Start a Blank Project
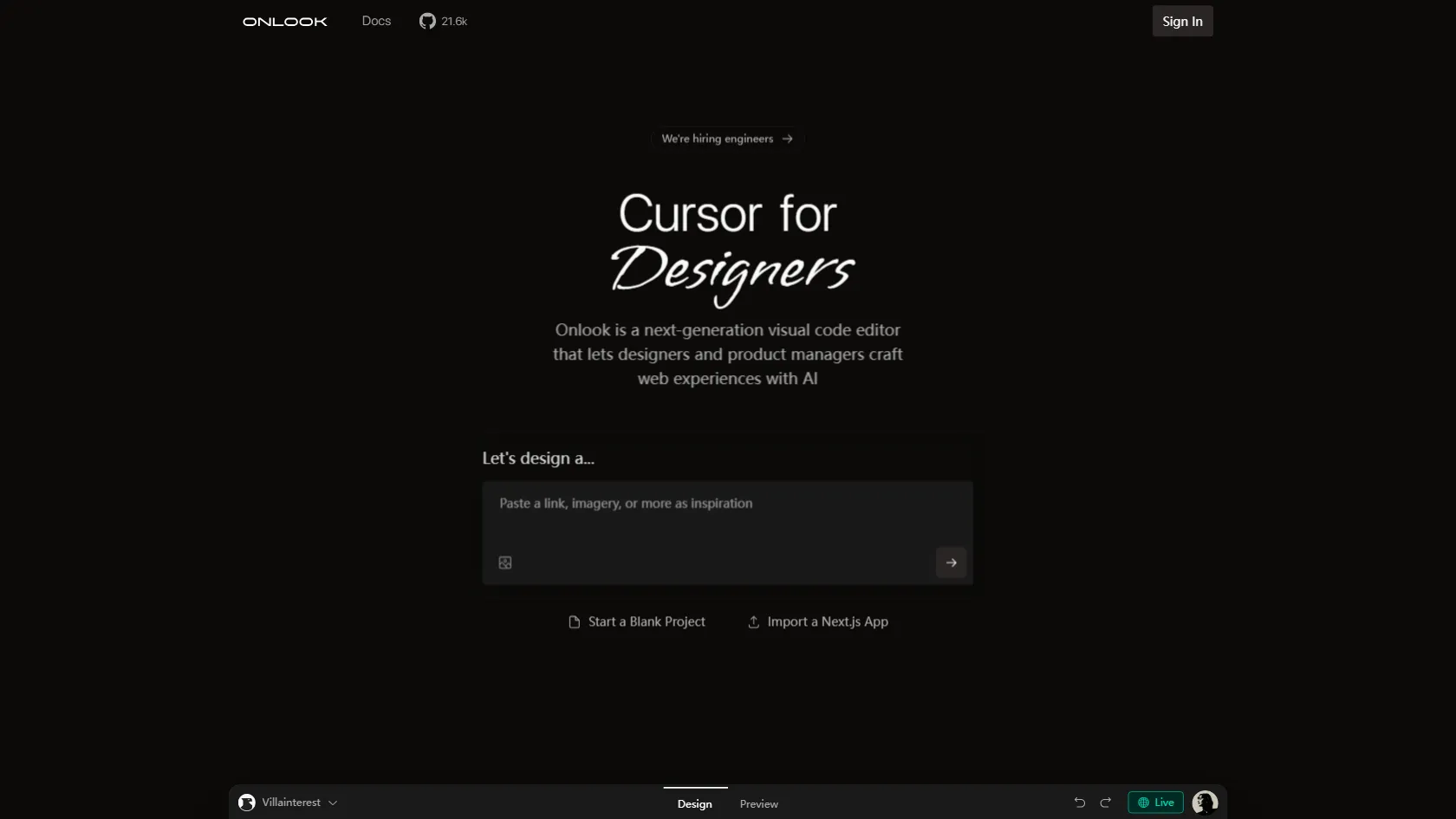 point(637,621)
